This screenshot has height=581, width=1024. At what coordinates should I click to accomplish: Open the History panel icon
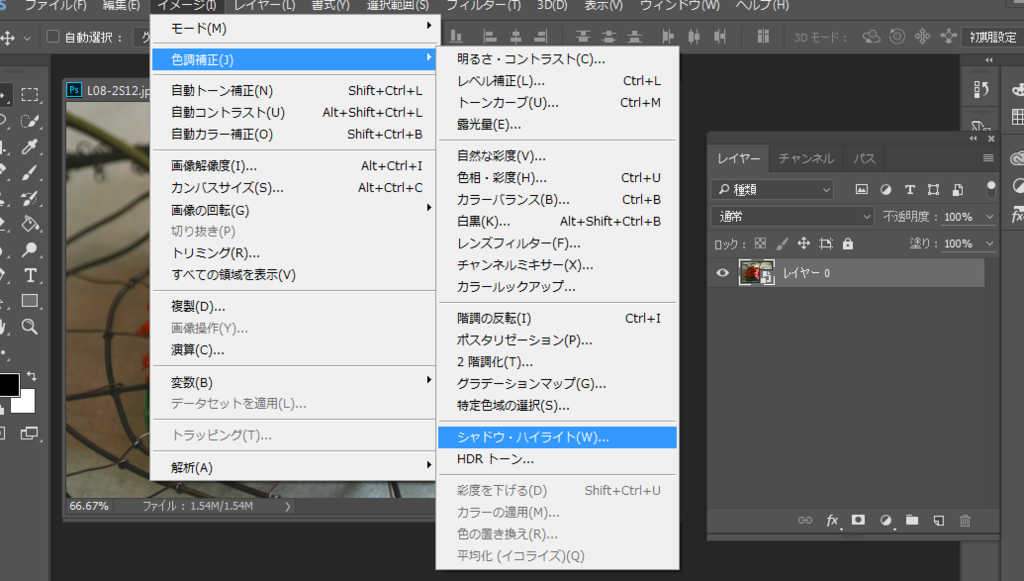[981, 89]
